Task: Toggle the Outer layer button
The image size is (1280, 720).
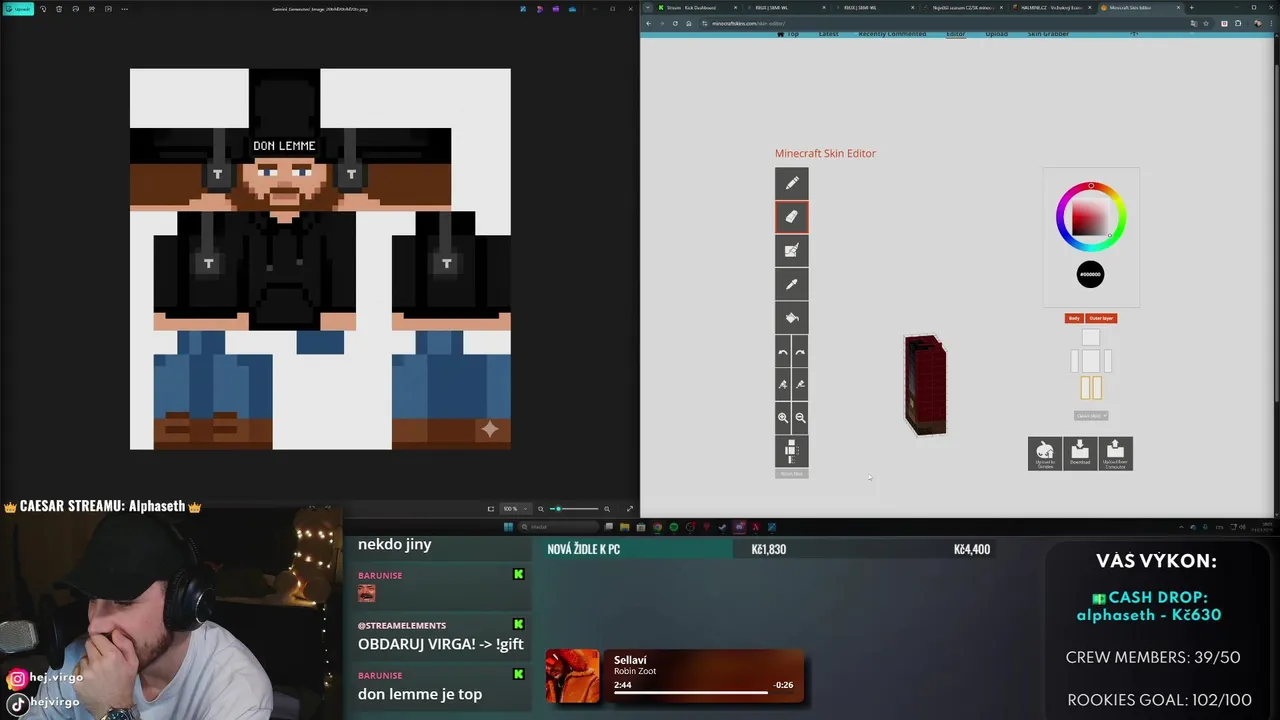Action: [x=1101, y=318]
